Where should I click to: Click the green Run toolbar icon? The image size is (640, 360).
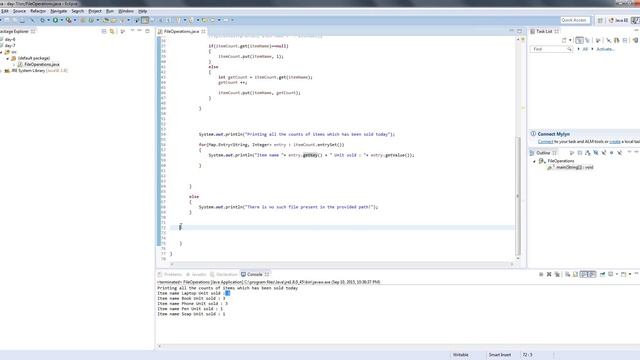point(55,20)
